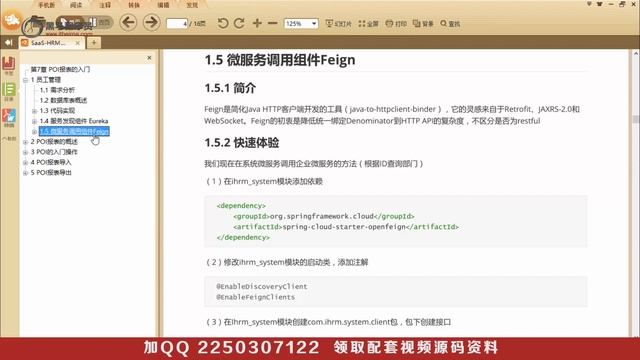Enter full screen view (全屏)
The width and height of the screenshot is (640, 360).
coord(369,24)
